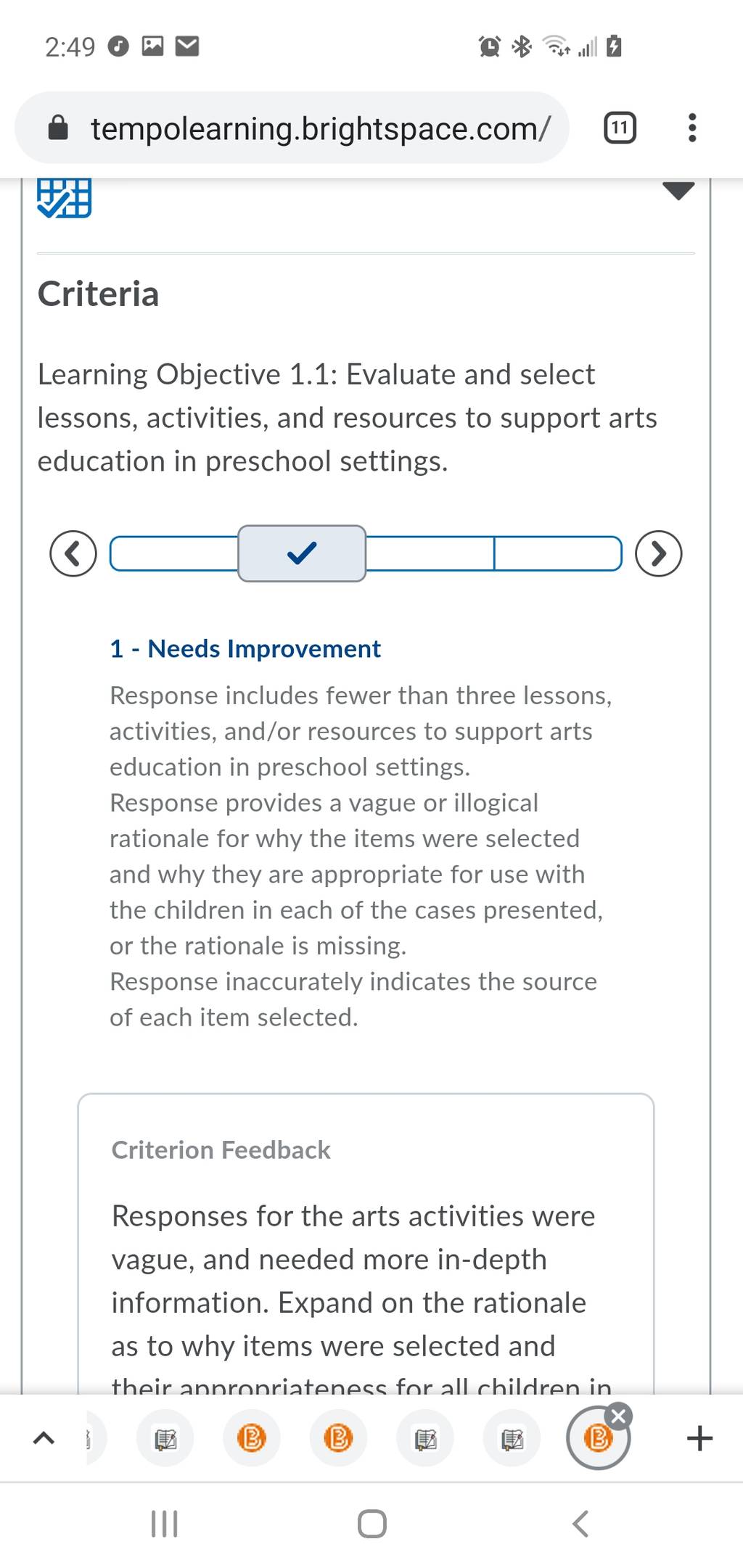Image resolution: width=743 pixels, height=1568 pixels.
Task: Open the Chrome three-dot menu
Action: [x=692, y=128]
